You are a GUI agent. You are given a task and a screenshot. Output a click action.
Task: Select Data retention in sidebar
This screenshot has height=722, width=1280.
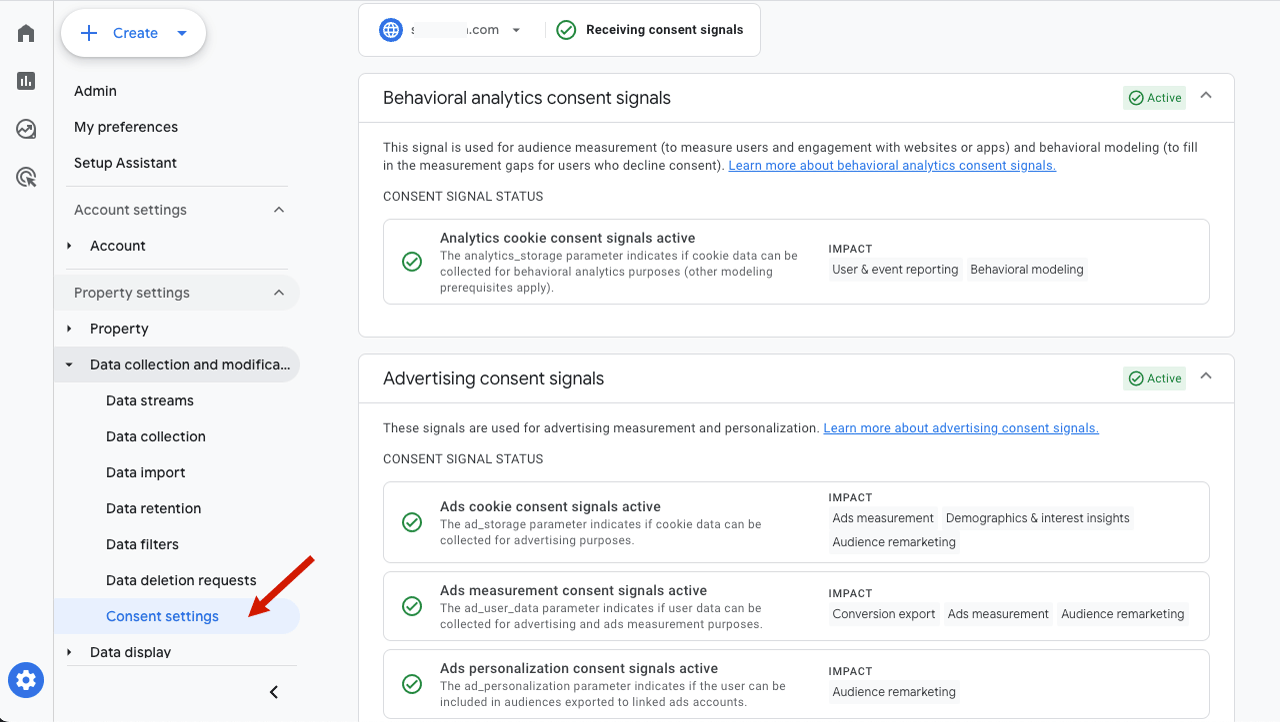154,509
